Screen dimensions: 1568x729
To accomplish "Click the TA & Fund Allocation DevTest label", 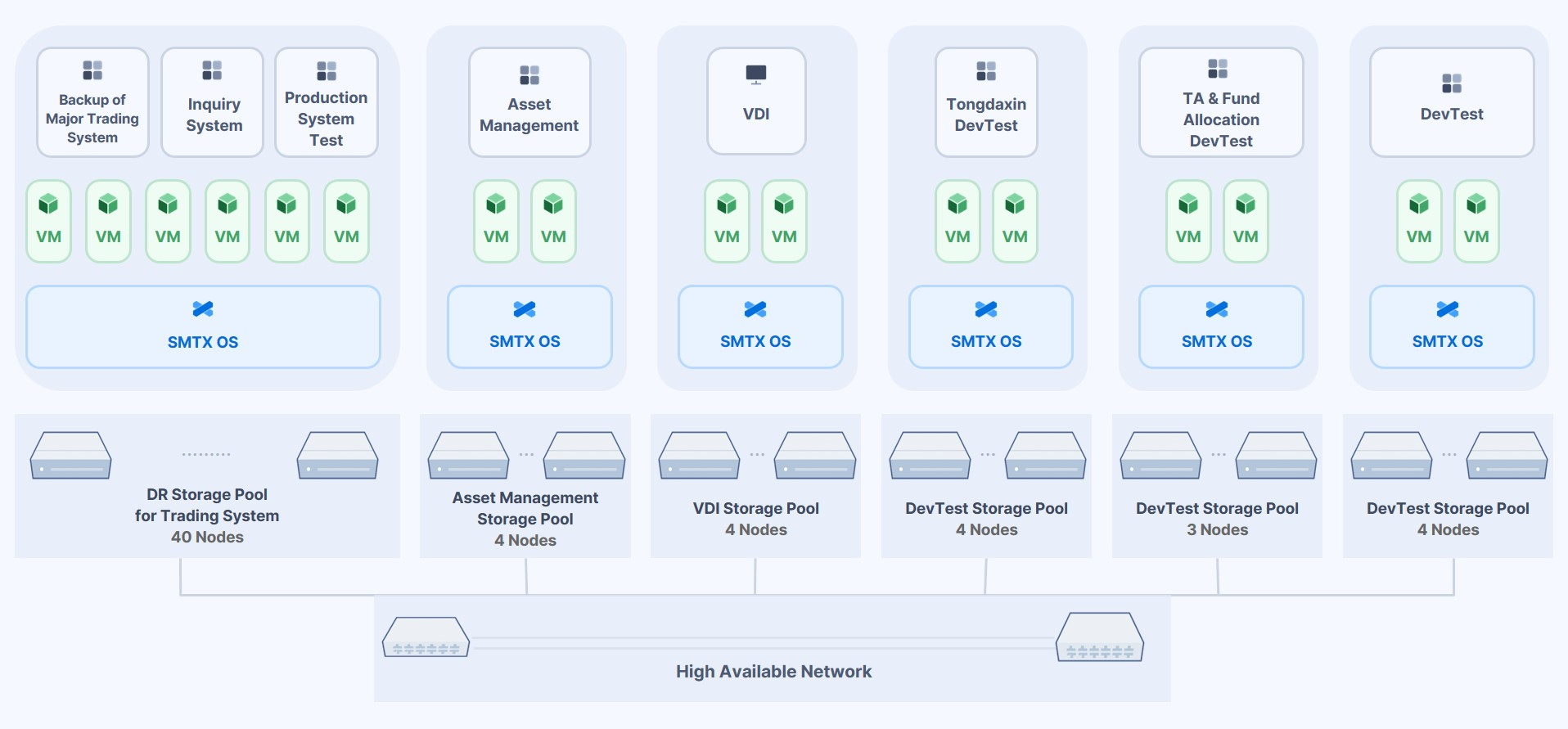I will tap(1221, 119).
